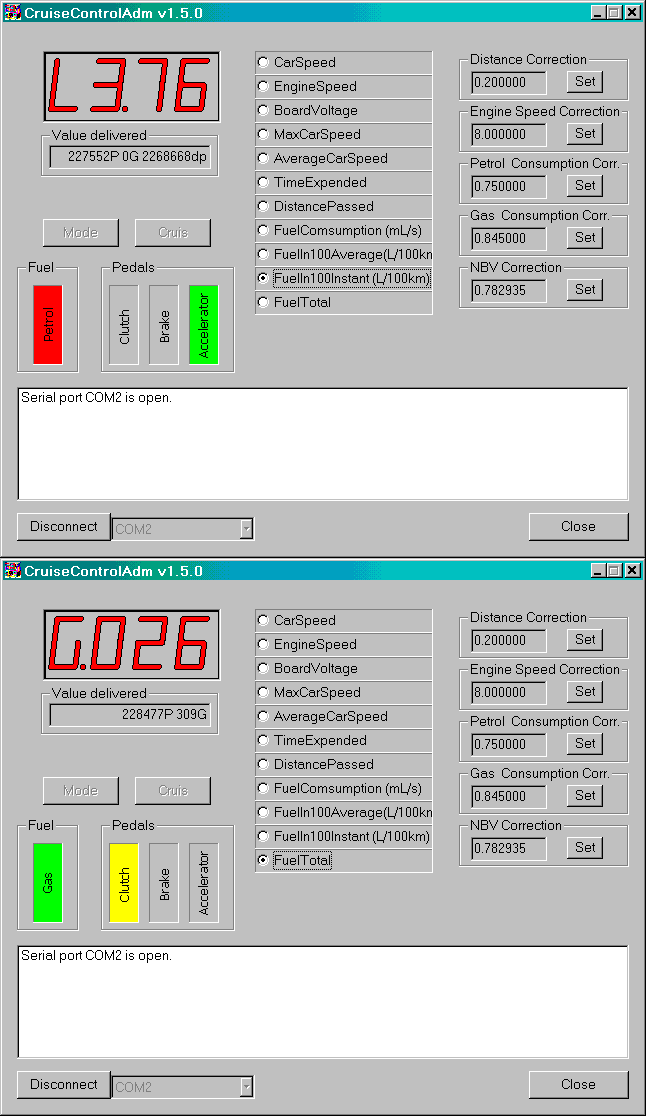Open the COM2 port dropdown in the L3.76 window
Image resolution: width=646 pixels, height=1116 pixels.
(x=246, y=528)
